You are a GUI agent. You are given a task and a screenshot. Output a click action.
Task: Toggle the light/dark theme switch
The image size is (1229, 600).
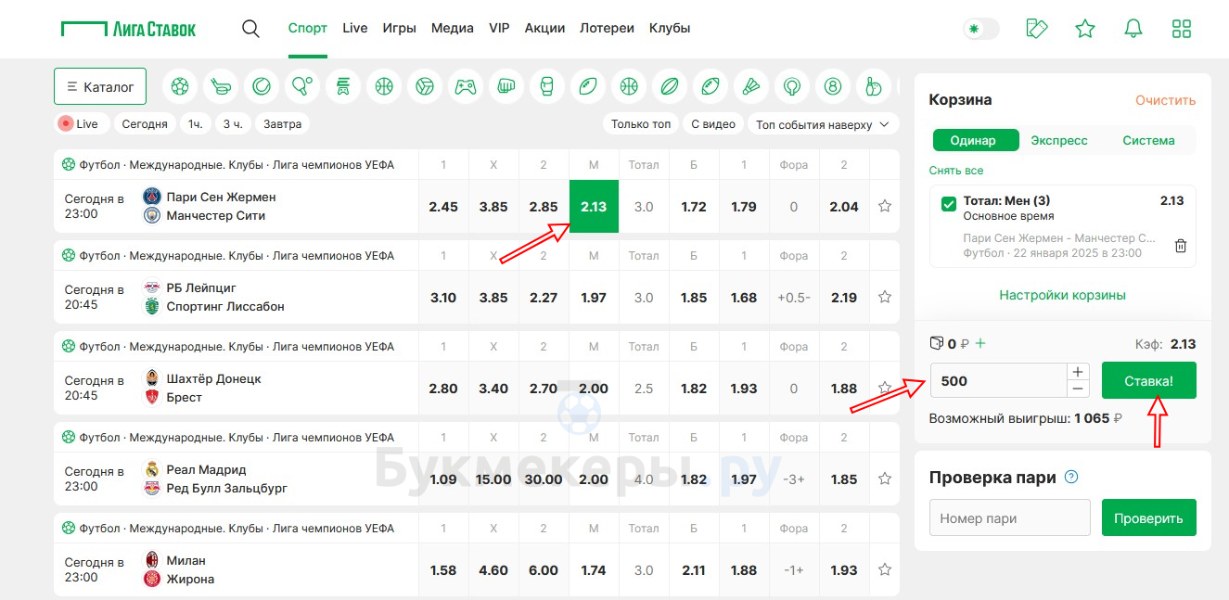pyautogui.click(x=981, y=29)
